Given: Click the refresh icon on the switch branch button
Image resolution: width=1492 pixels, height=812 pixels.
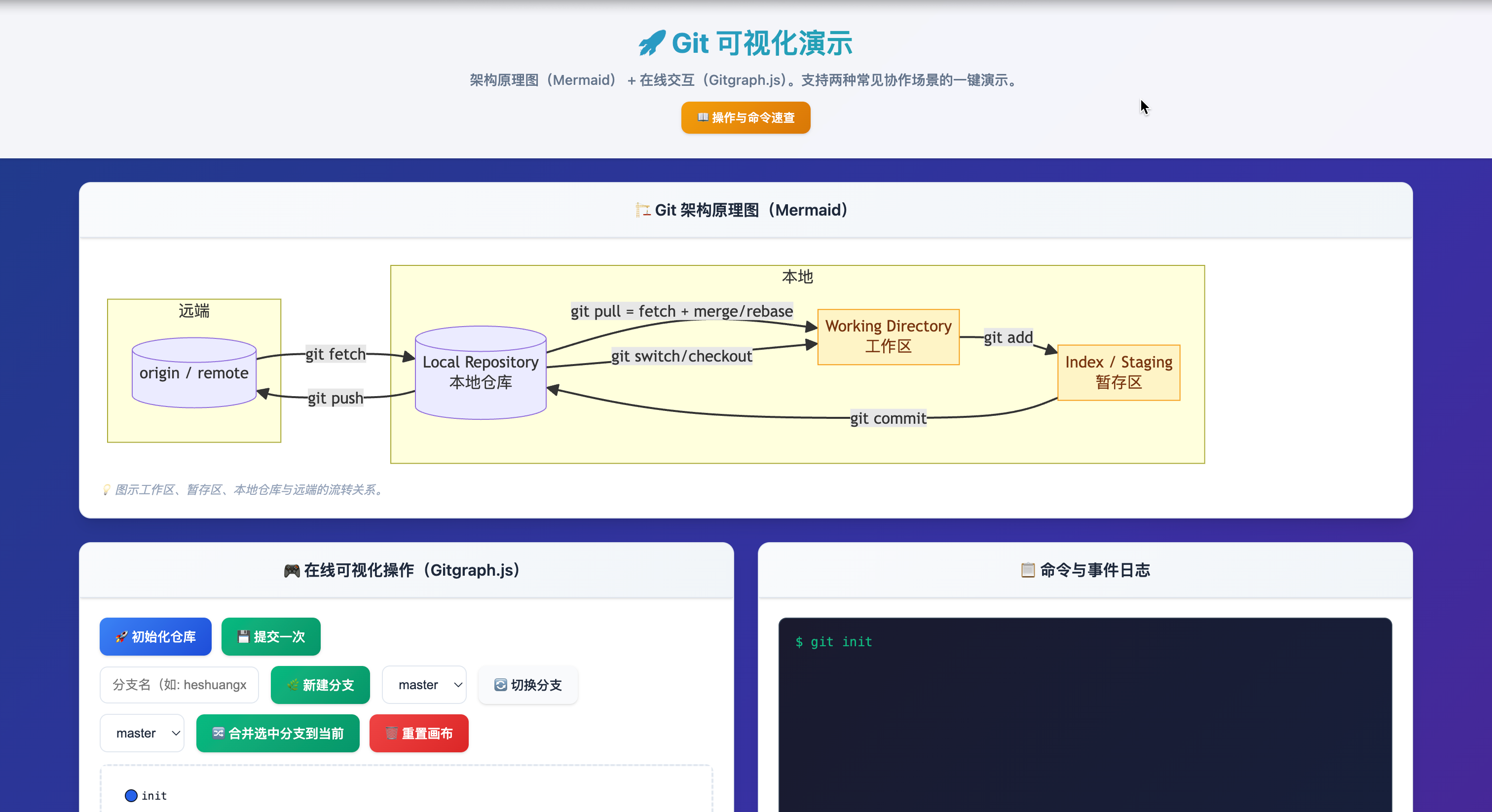Looking at the screenshot, I should 500,685.
